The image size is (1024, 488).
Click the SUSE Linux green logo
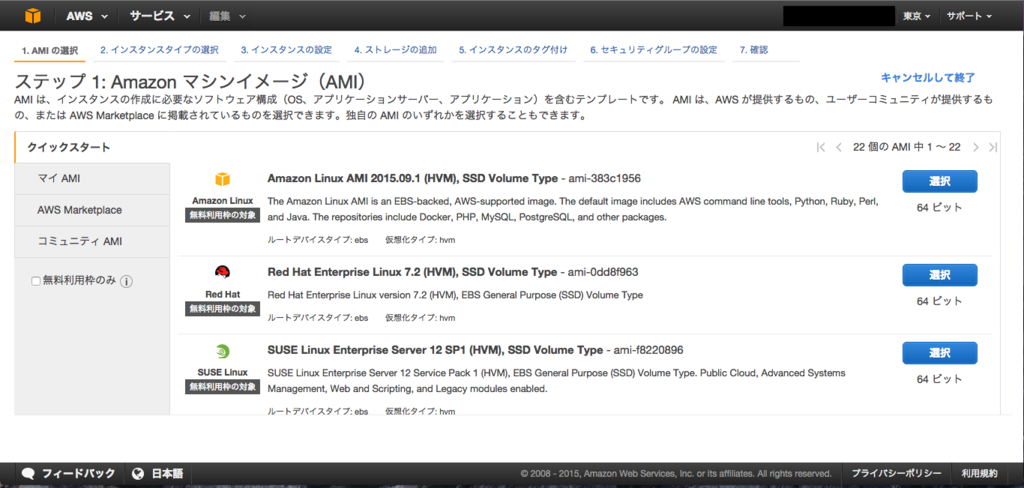(223, 351)
